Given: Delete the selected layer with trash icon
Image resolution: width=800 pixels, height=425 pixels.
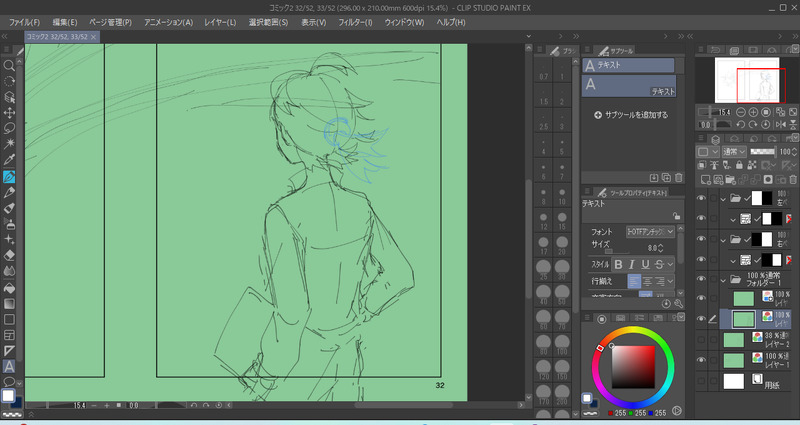Looking at the screenshot, I should click(792, 180).
